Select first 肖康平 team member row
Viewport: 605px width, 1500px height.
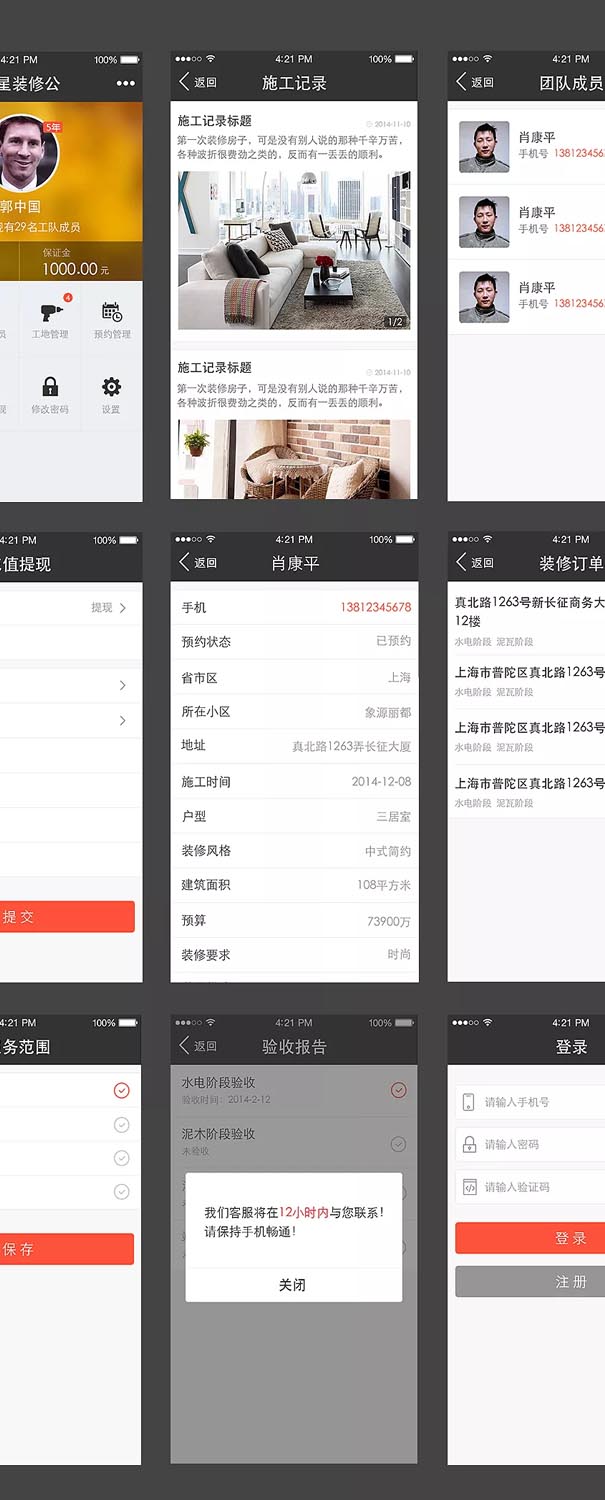point(529,146)
